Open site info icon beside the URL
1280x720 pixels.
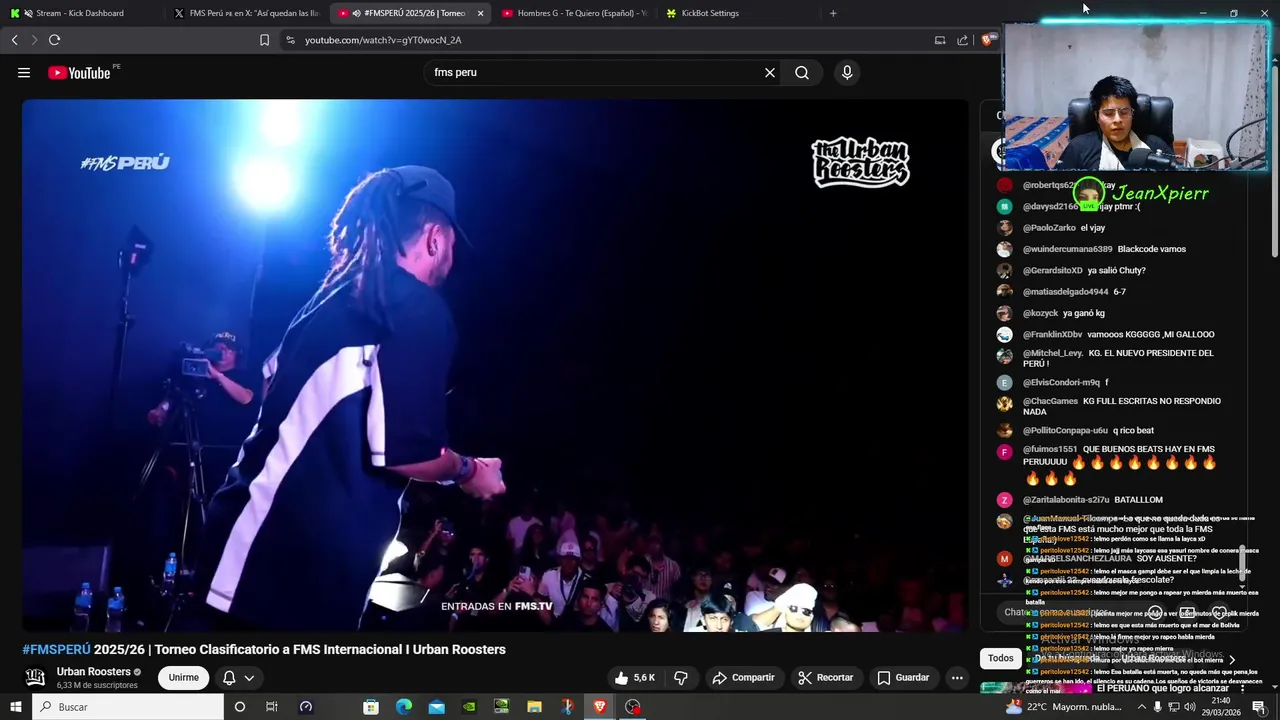coord(290,40)
